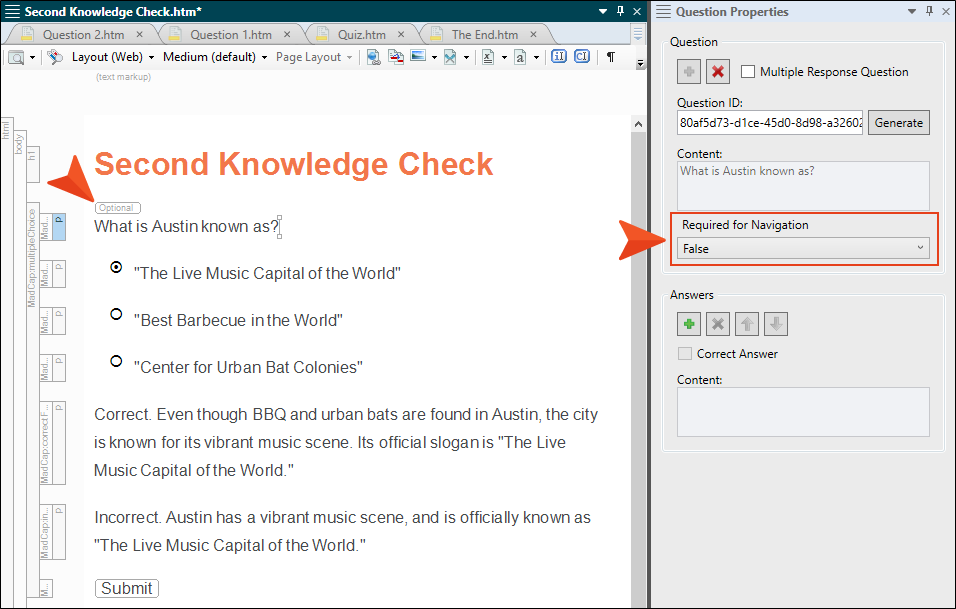Viewport: 956px width, 609px height.
Task: Select the "Best Barbecue" radio button
Action: click(116, 314)
